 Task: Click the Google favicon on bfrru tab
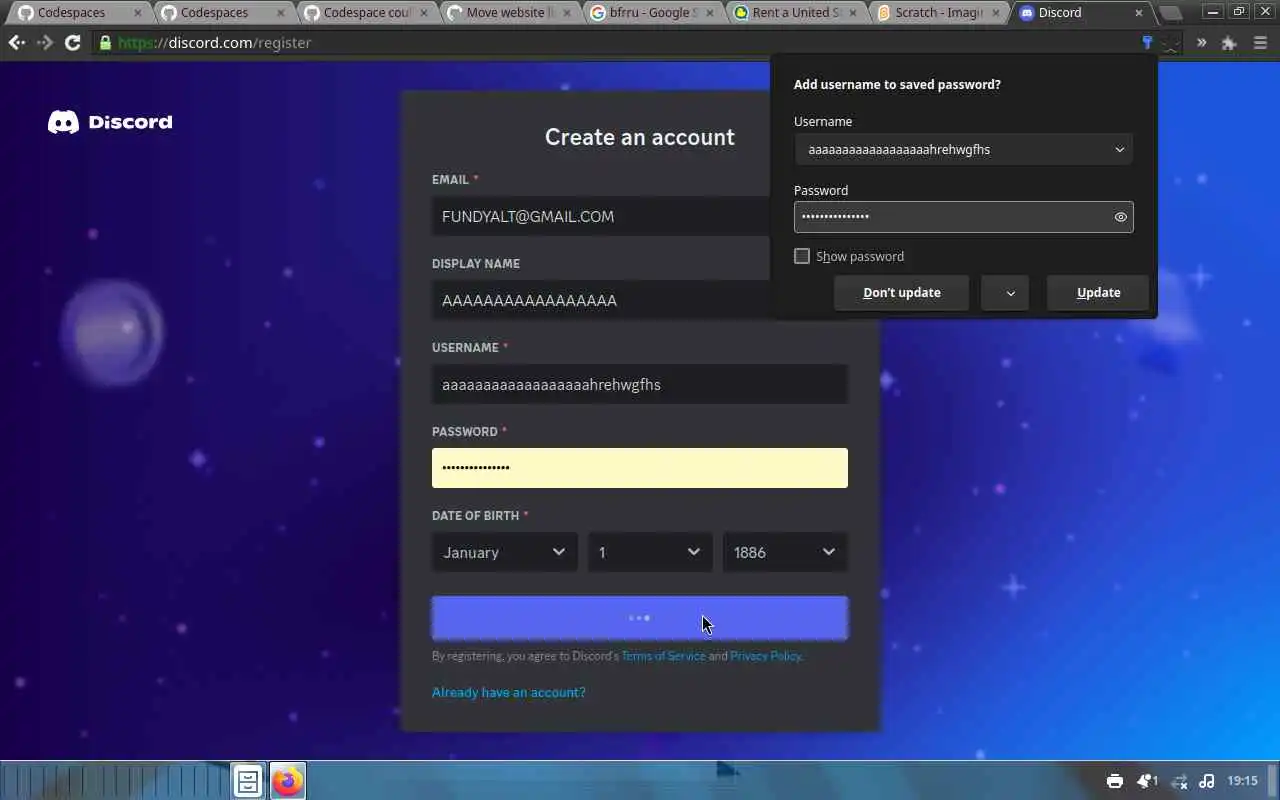coord(598,13)
